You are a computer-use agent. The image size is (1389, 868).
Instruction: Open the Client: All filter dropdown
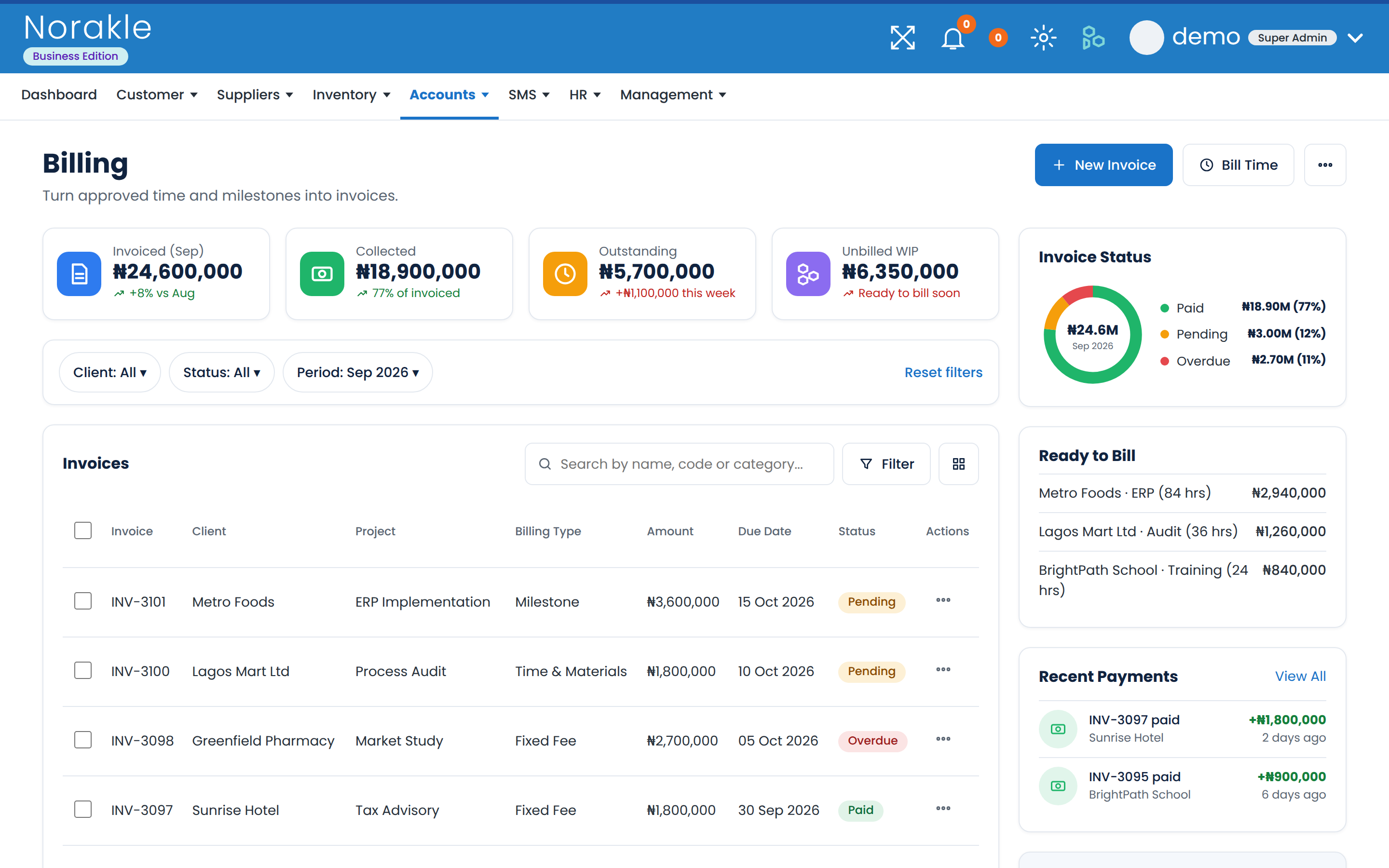tap(109, 373)
